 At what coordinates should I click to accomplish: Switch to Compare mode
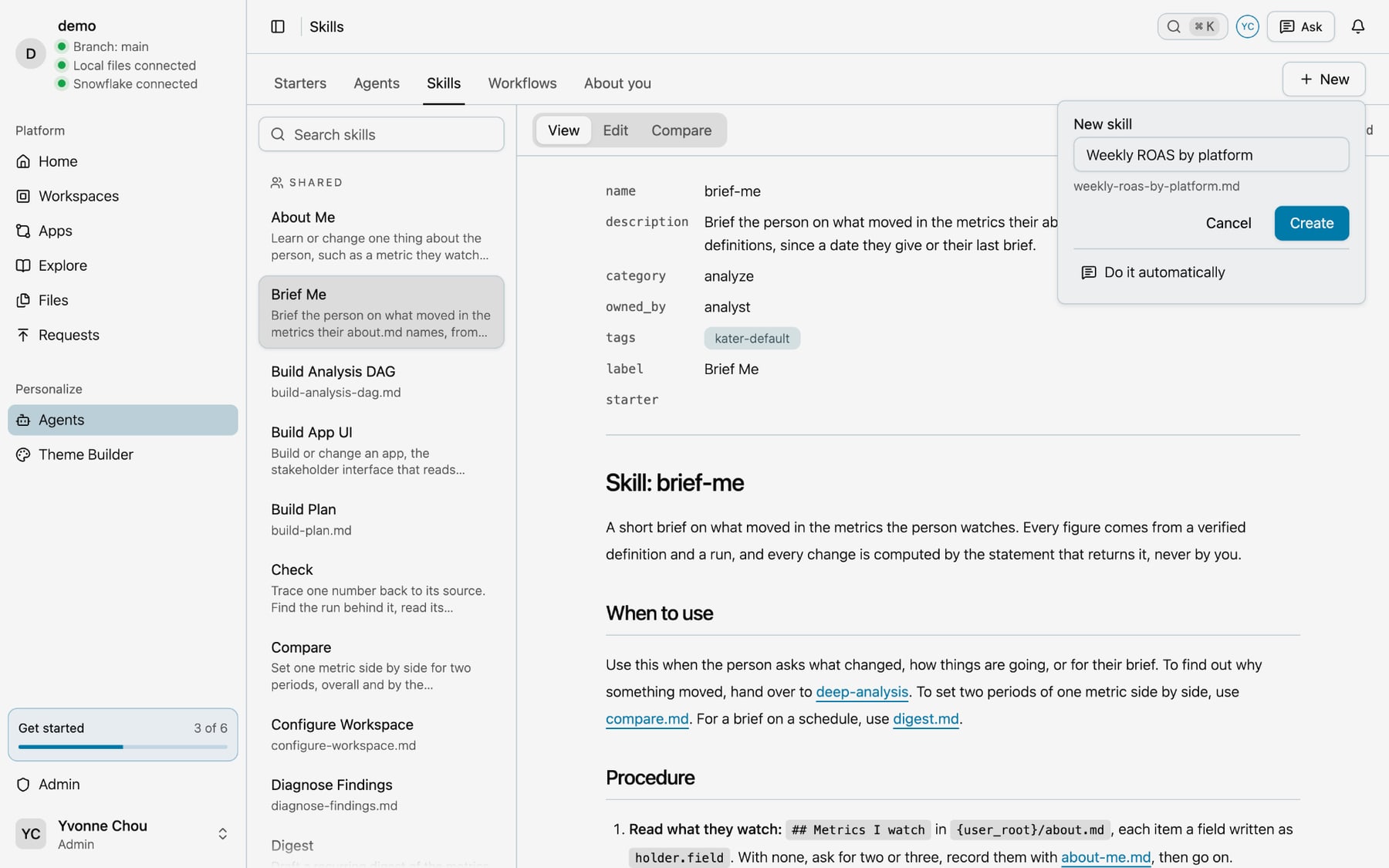click(681, 130)
